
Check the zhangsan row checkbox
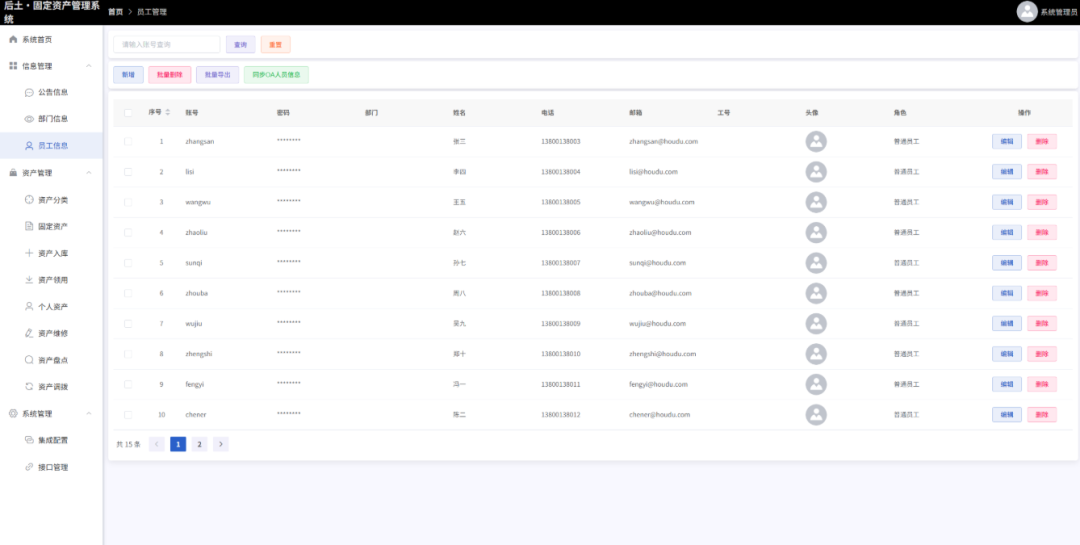[x=128, y=141]
